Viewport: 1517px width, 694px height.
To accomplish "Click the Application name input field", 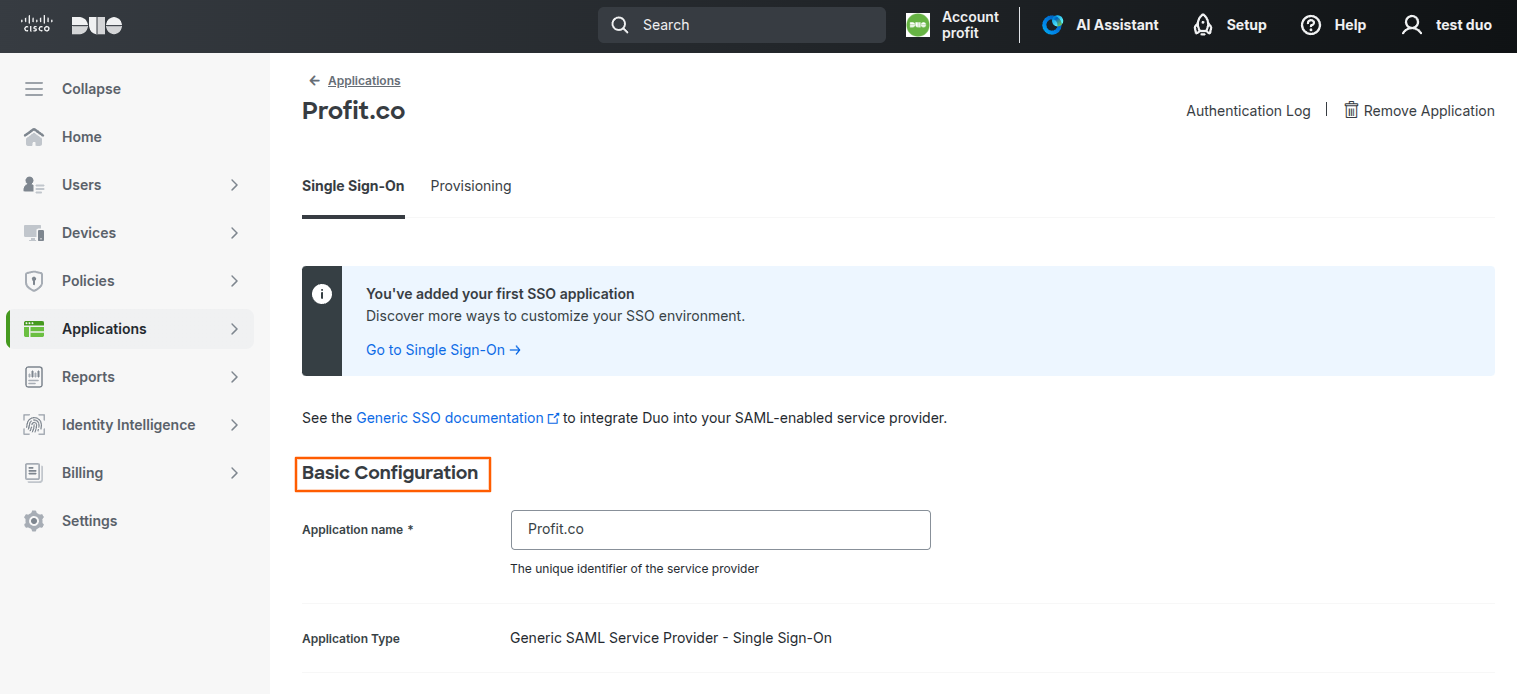I will [720, 530].
